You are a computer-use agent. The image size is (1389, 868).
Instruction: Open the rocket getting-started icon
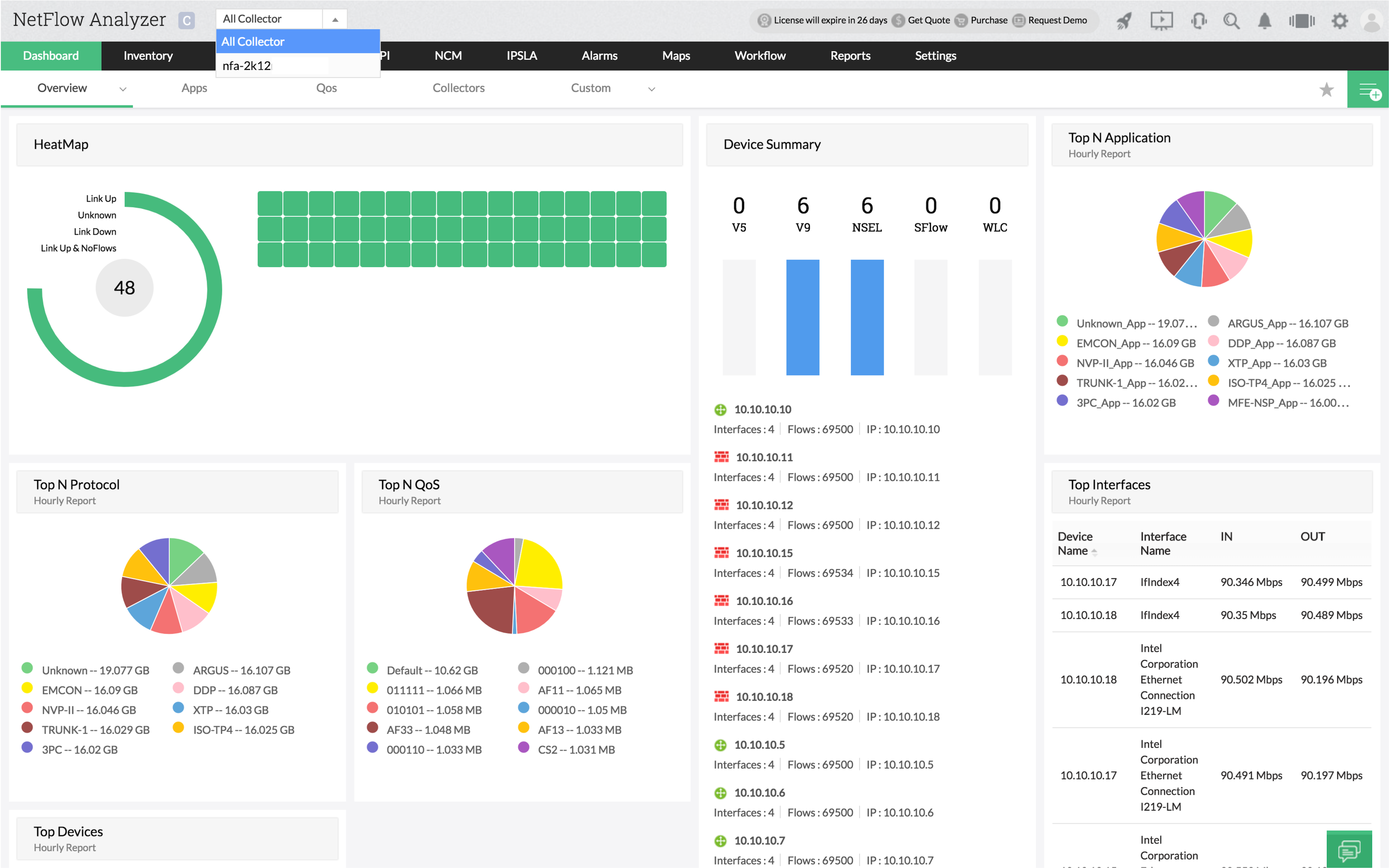click(1123, 20)
